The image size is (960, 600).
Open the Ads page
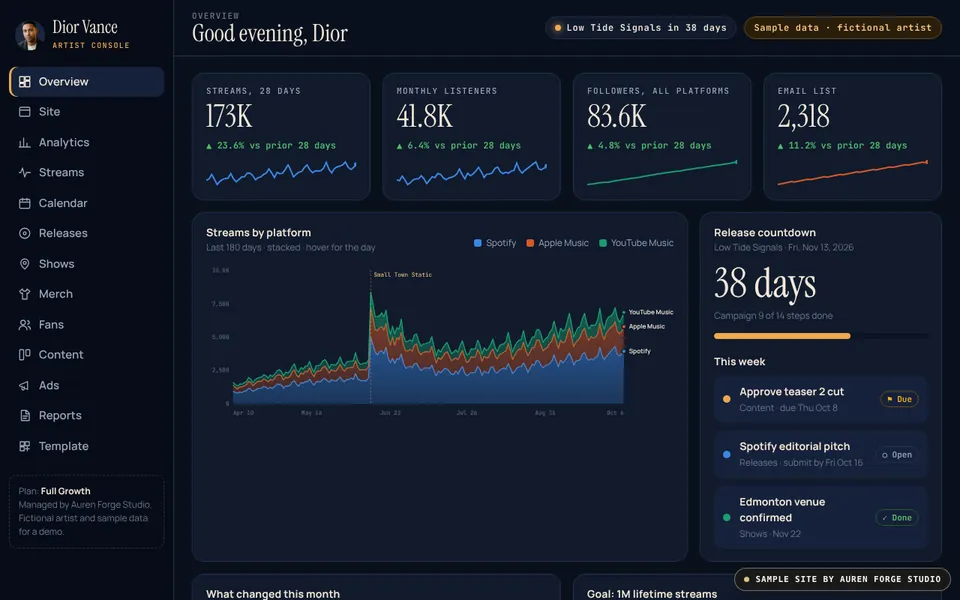pyautogui.click(x=87, y=385)
